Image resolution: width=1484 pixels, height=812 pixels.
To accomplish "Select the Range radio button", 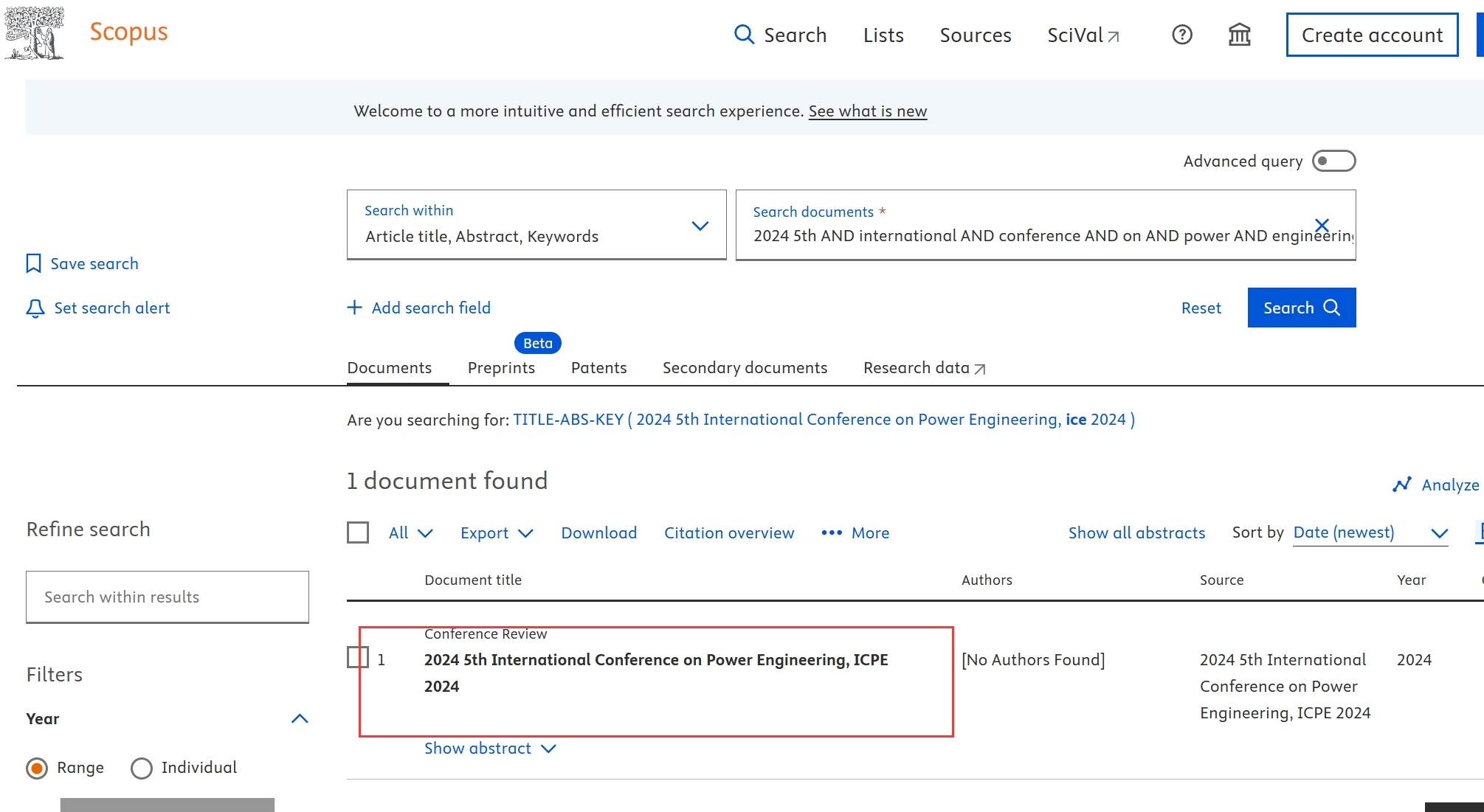I will 37,768.
